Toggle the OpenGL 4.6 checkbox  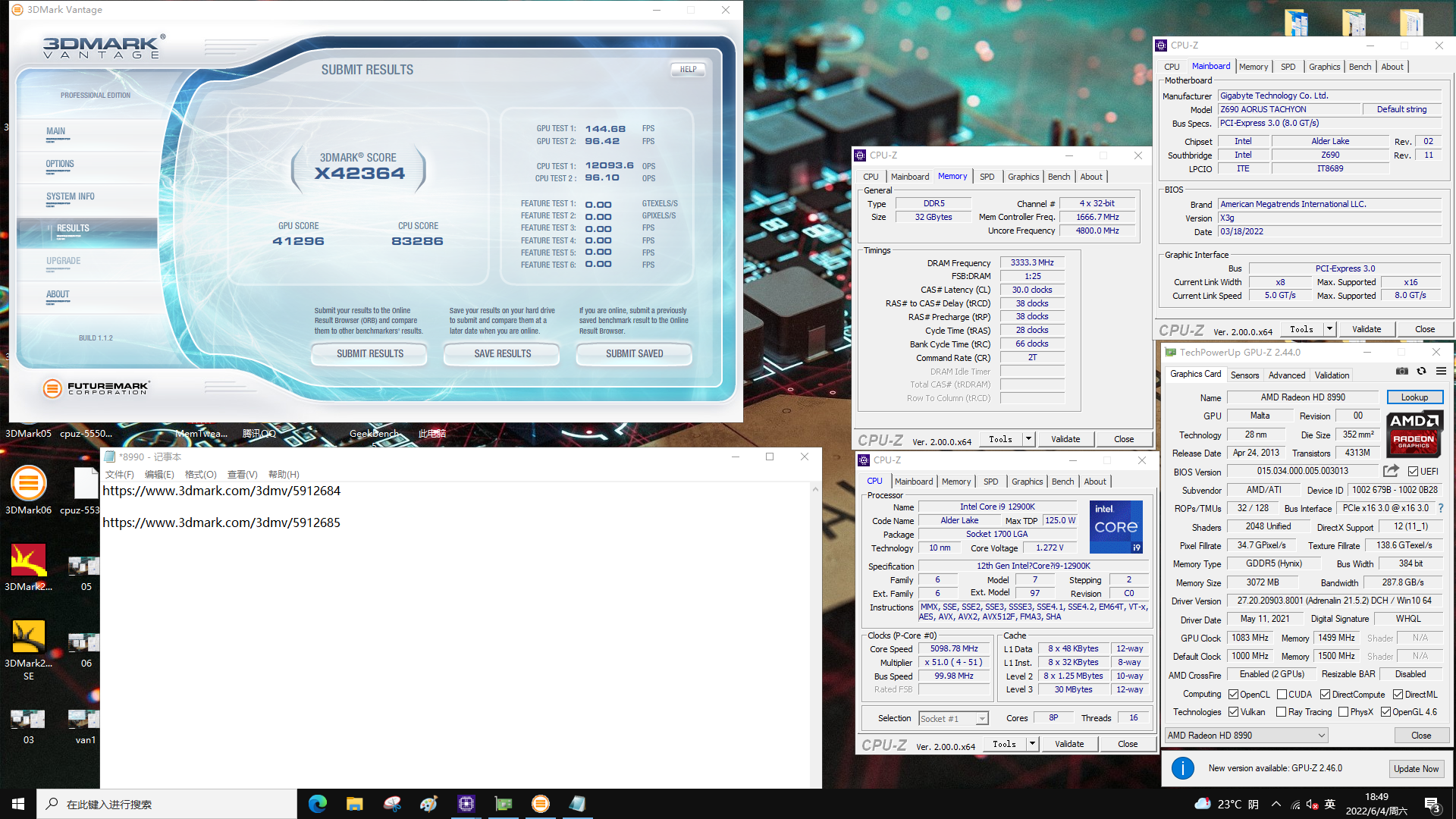coord(1385,712)
